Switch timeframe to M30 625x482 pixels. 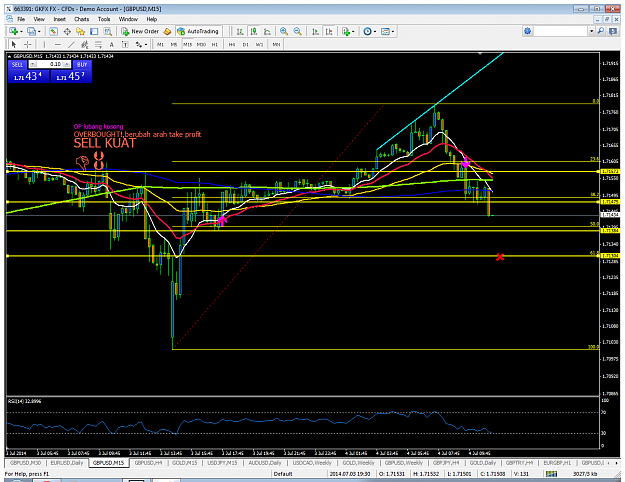pos(201,45)
